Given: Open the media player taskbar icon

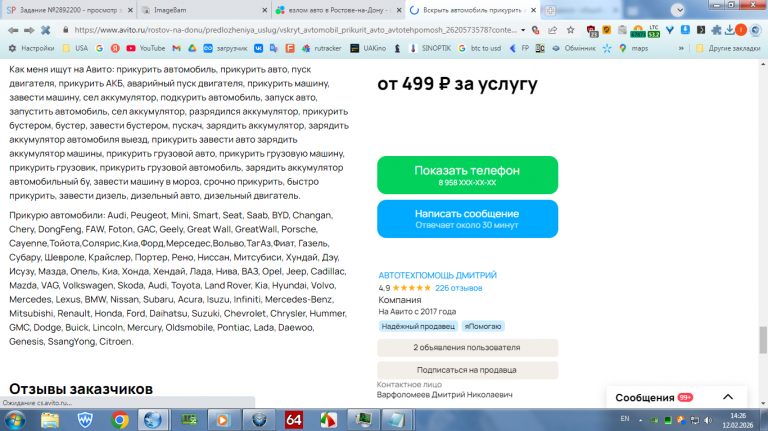Looking at the screenshot, I should [x=223, y=420].
